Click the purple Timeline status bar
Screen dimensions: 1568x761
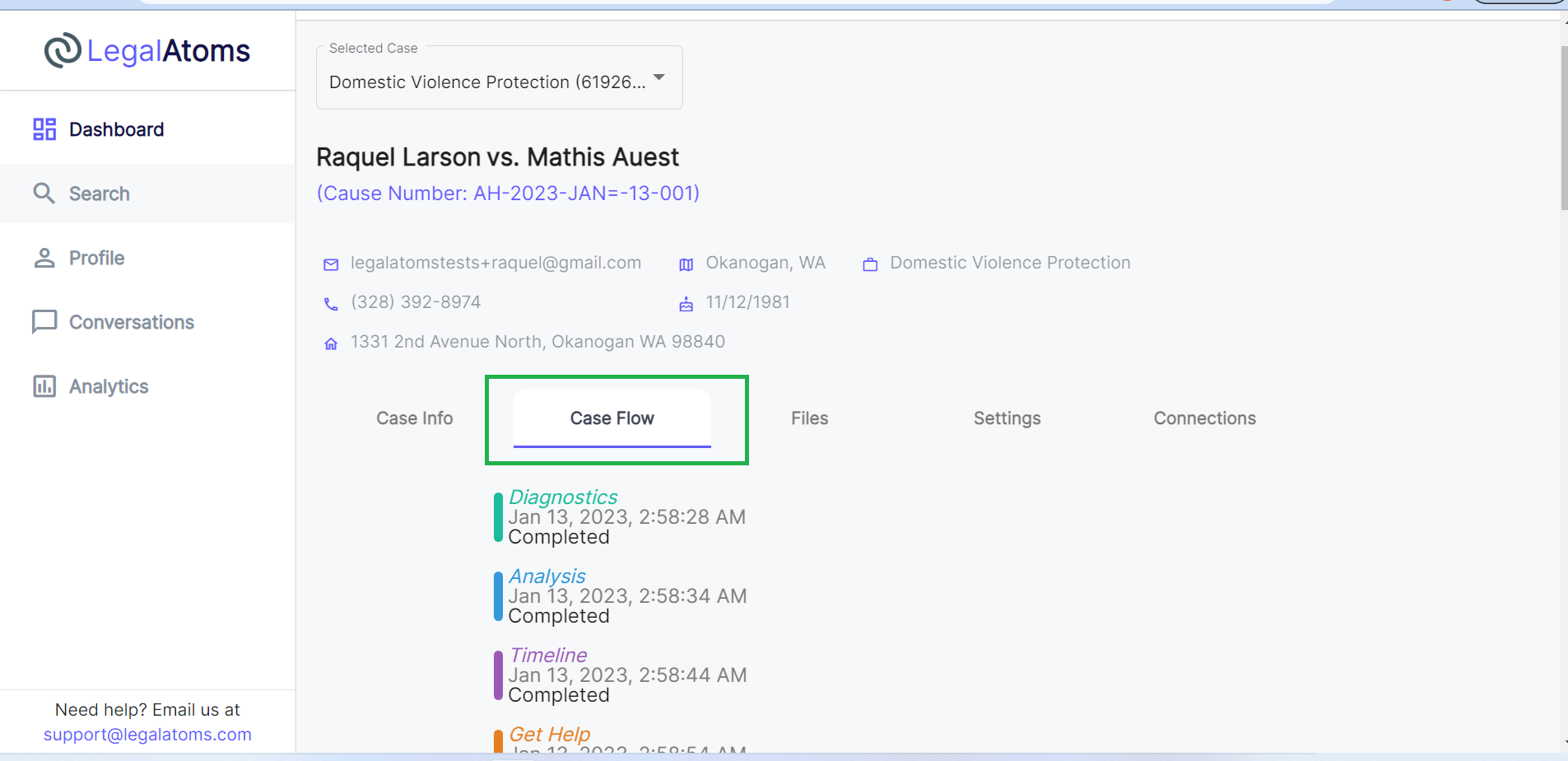point(498,675)
